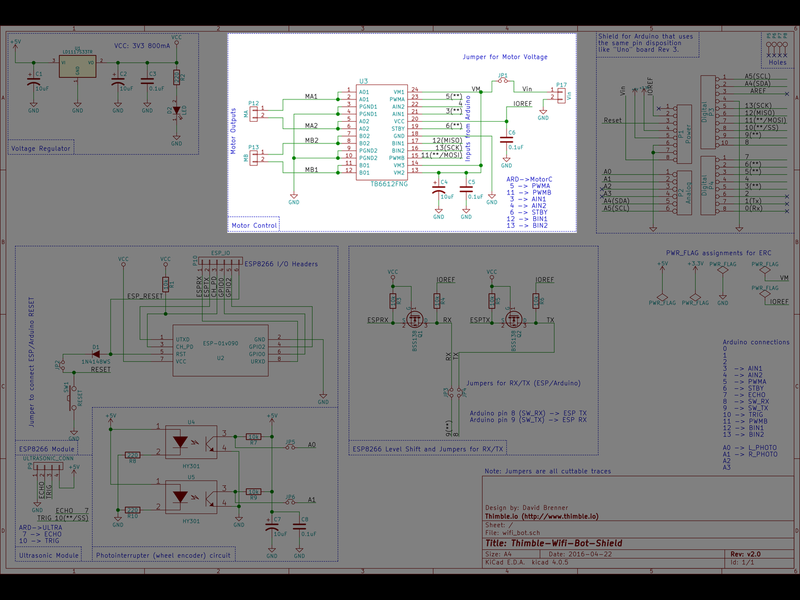Click the "ESP8266 I/O Headers" text
The width and height of the screenshot is (800, 600).
pos(281,264)
